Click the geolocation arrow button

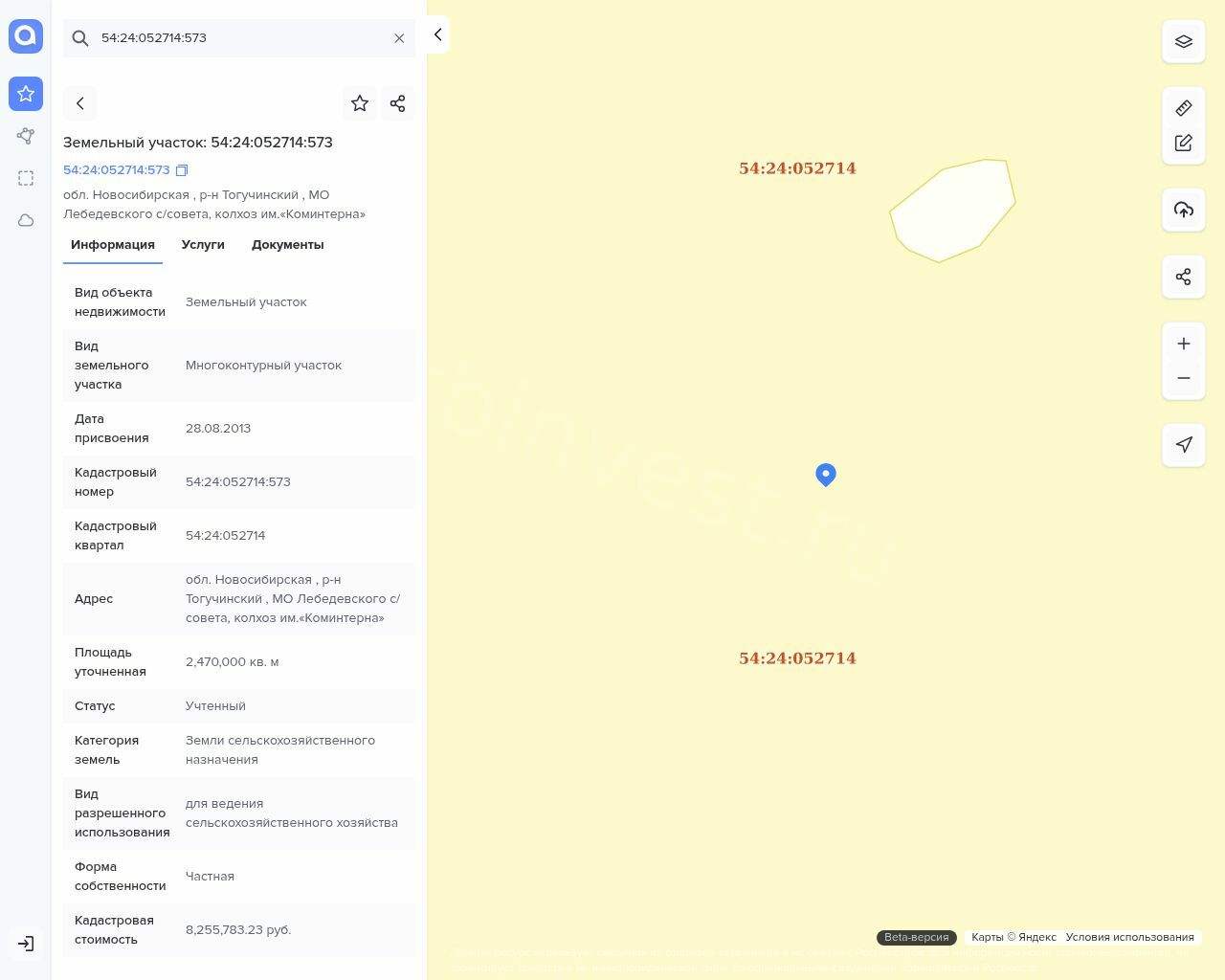(x=1184, y=445)
